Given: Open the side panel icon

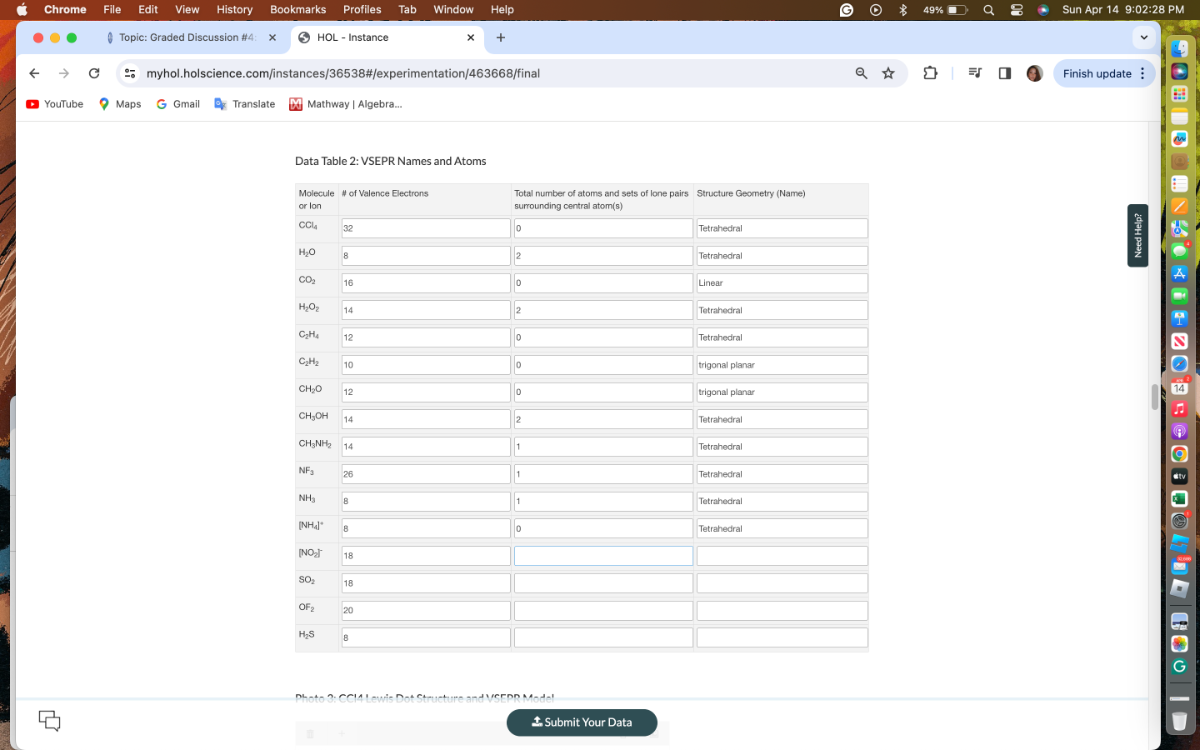Looking at the screenshot, I should (x=1004, y=73).
